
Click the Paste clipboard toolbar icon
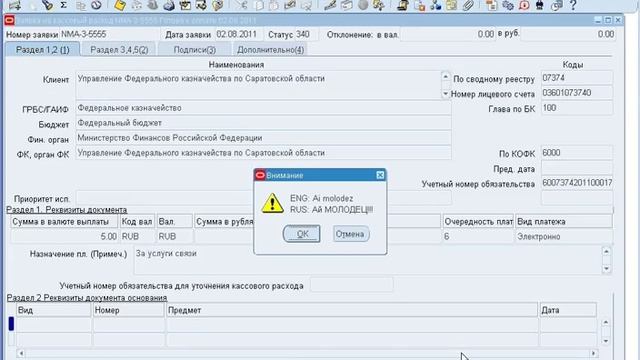point(274,5)
